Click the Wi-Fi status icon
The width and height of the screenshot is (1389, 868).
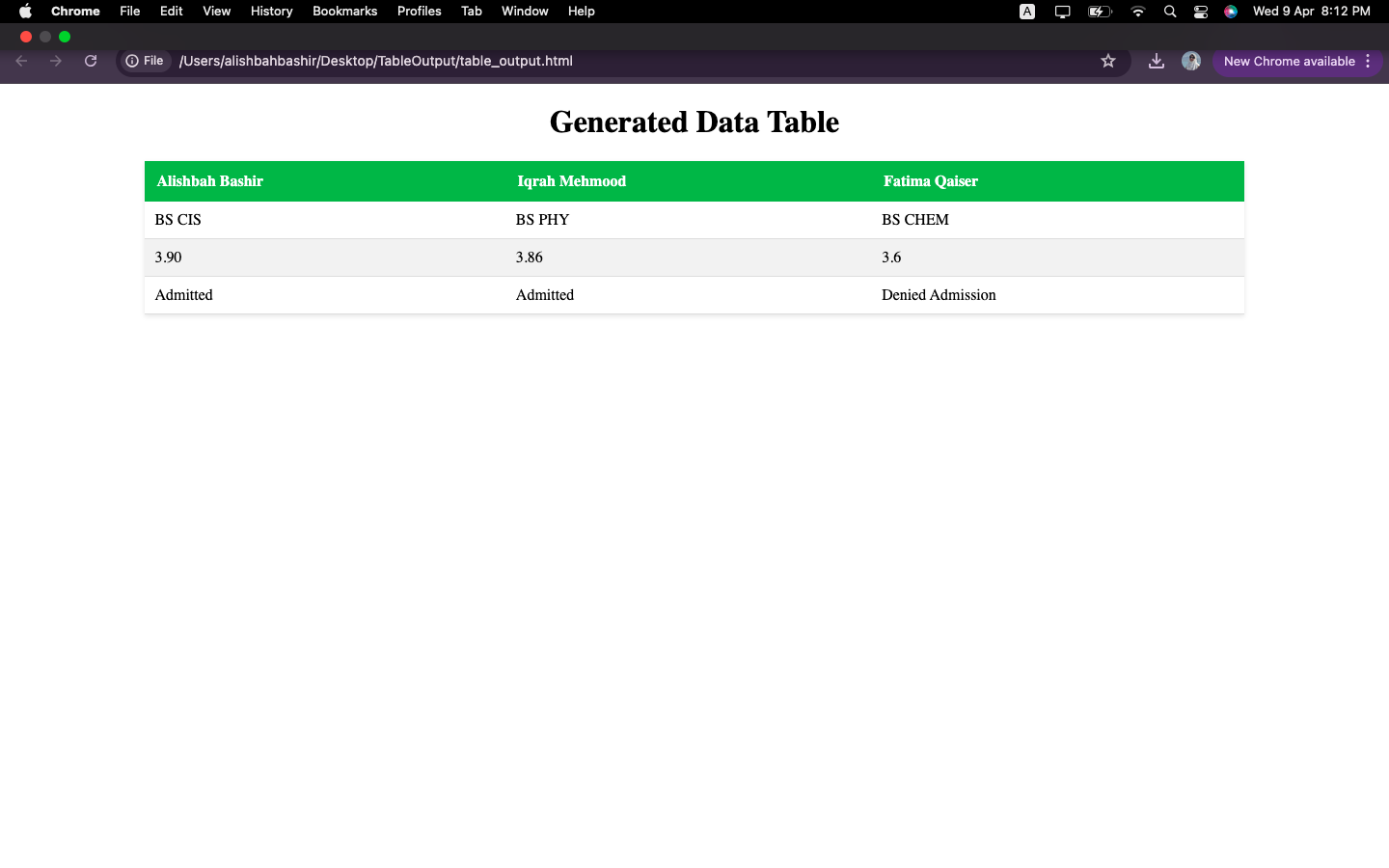[x=1138, y=12]
